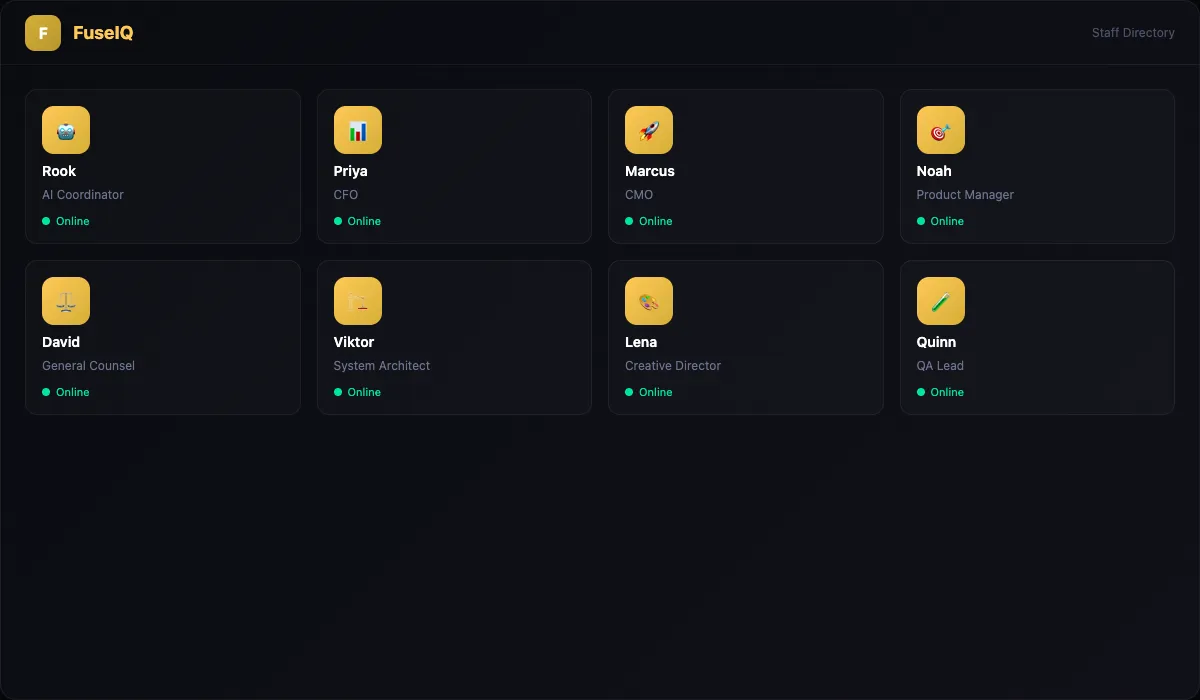Open the Staff Directory link
Image resolution: width=1200 pixels, height=700 pixels.
[1133, 33]
